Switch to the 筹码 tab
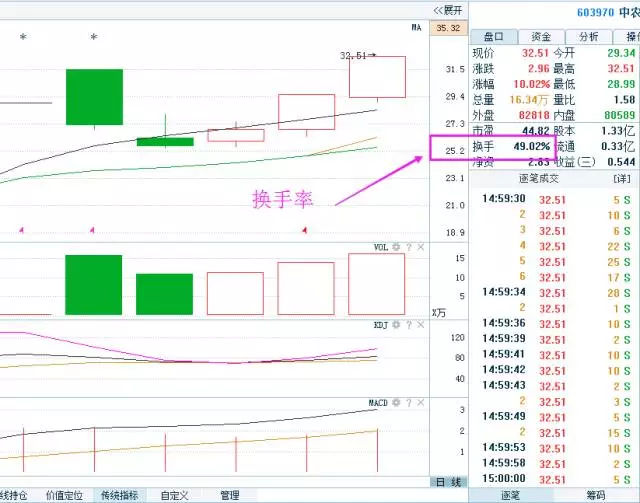Viewport: 640px width, 503px height. tap(596, 495)
